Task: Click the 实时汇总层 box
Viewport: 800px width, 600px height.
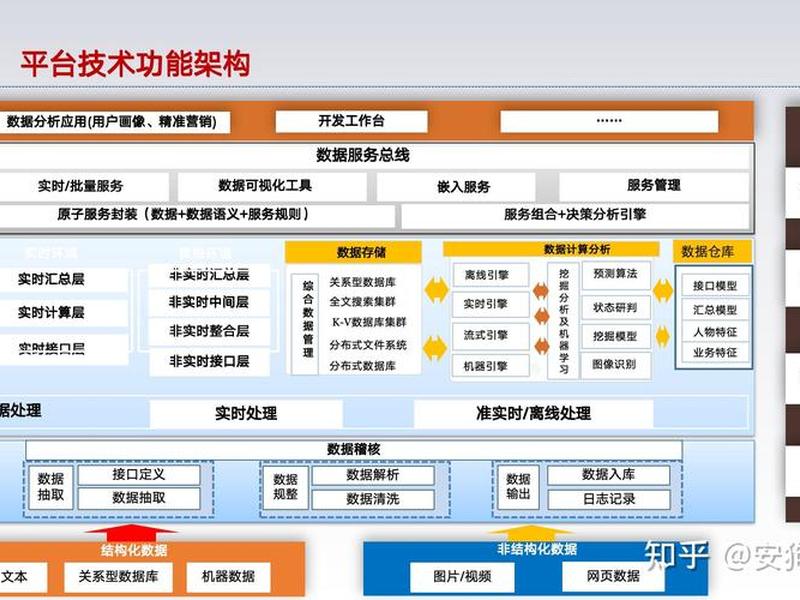Action: tap(62, 280)
